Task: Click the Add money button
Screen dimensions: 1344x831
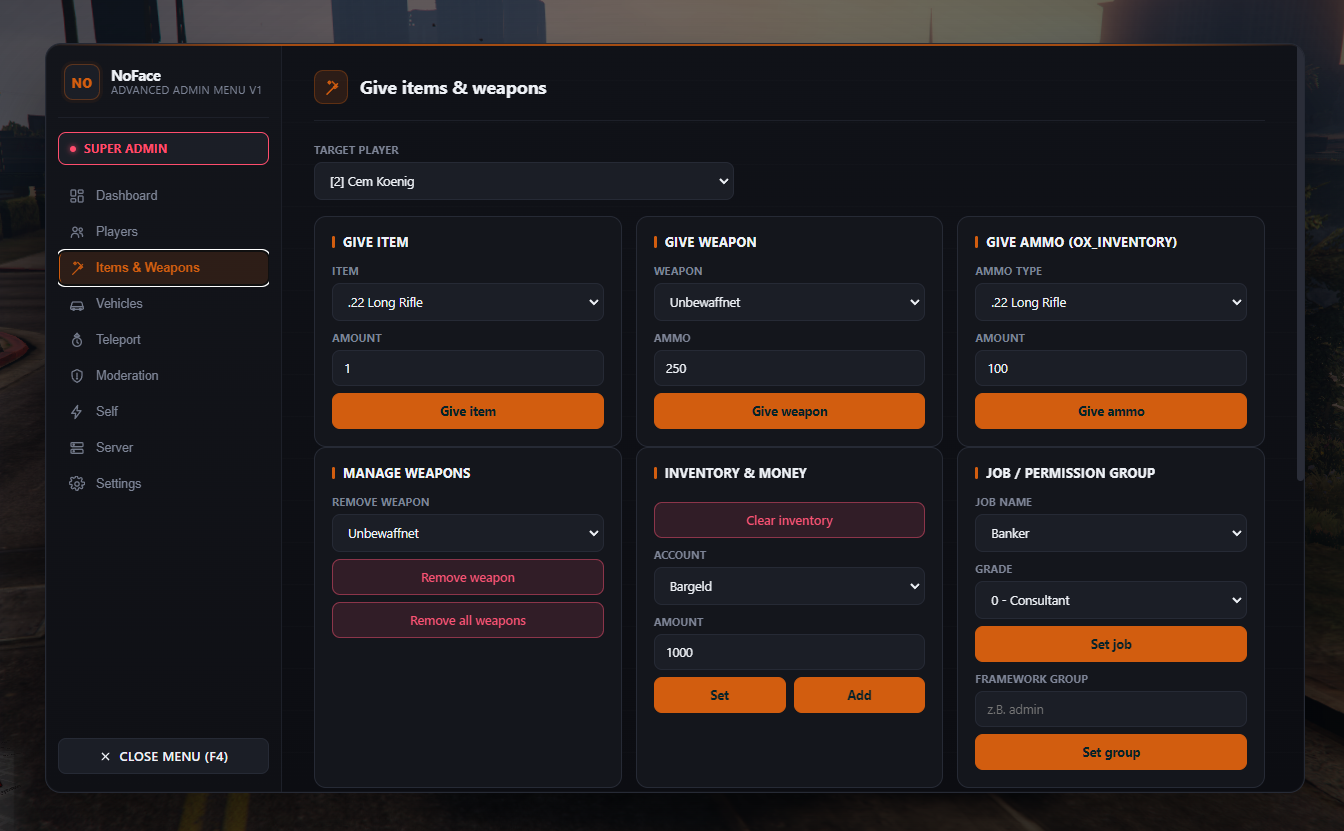Action: 859,695
